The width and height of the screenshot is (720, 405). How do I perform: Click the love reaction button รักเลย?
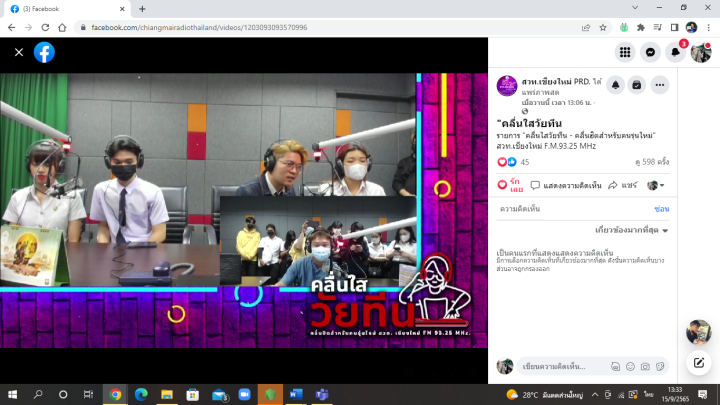[x=511, y=185]
